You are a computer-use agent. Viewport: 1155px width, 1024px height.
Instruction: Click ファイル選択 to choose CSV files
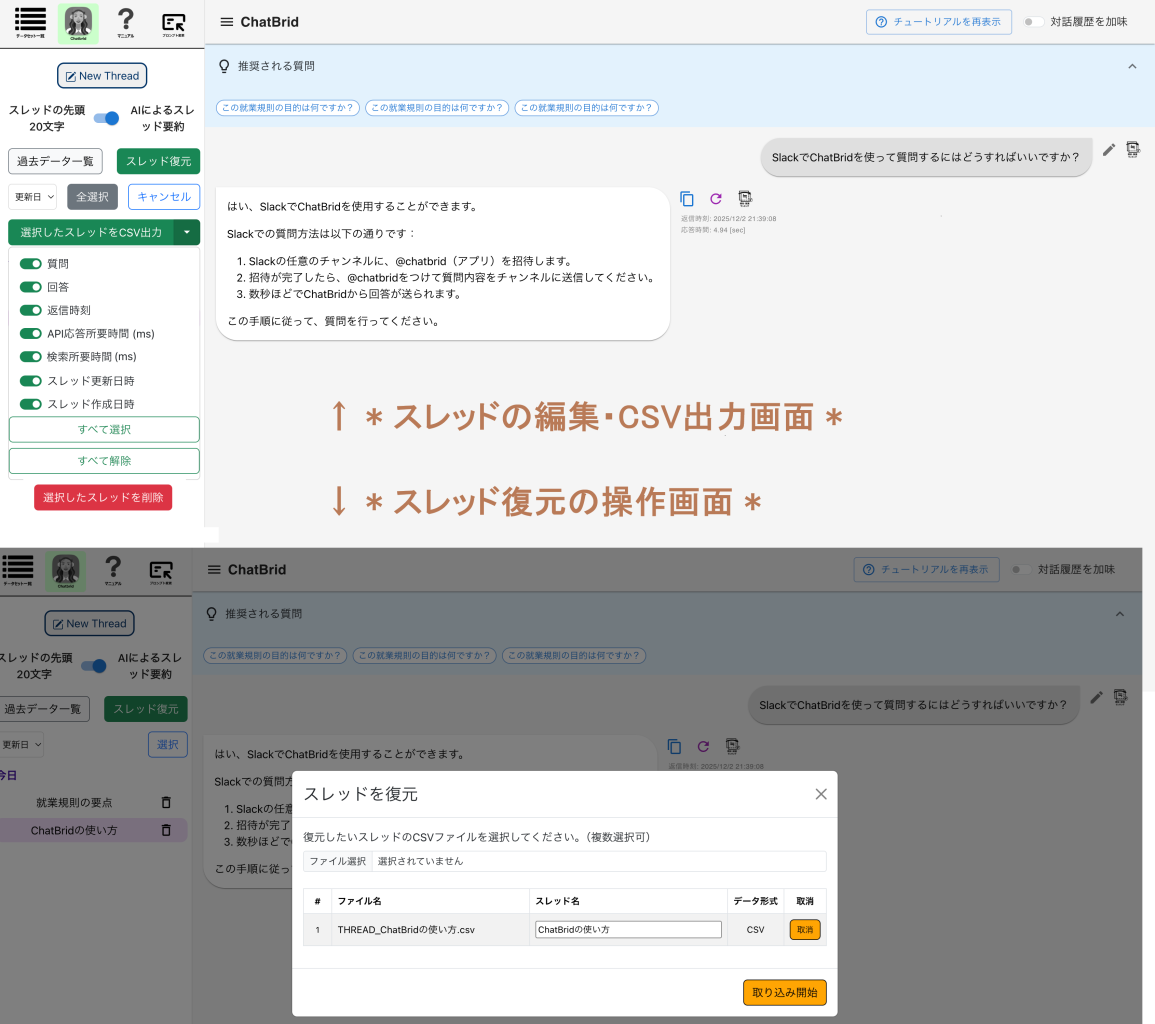pos(337,860)
